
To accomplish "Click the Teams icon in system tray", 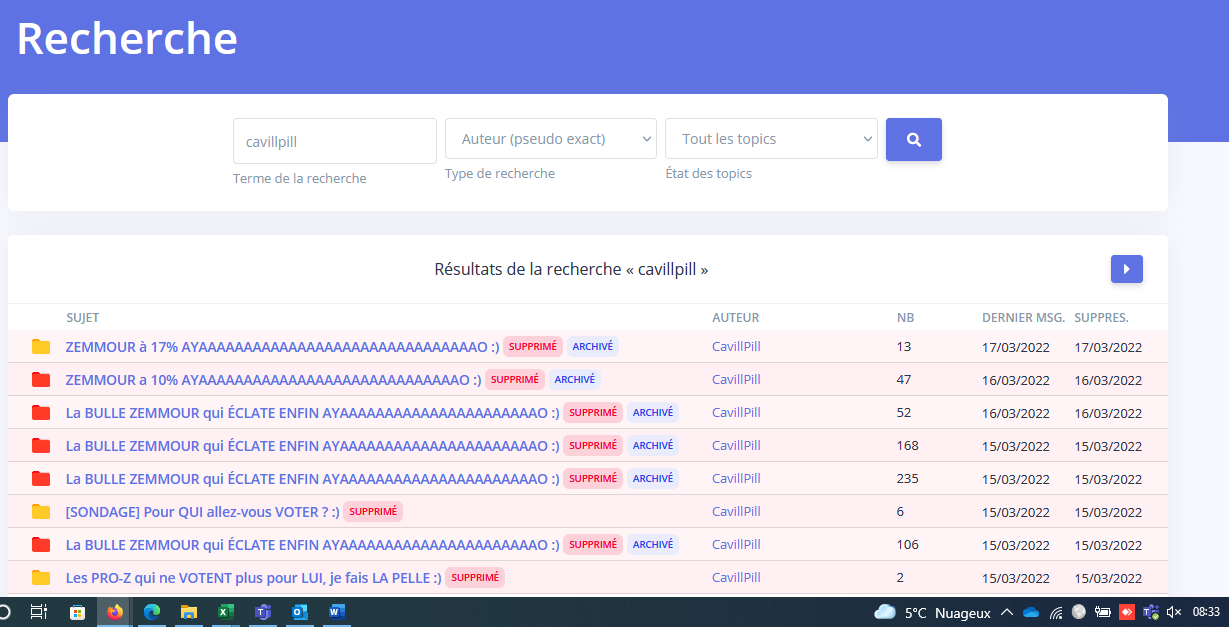I will [1151, 612].
